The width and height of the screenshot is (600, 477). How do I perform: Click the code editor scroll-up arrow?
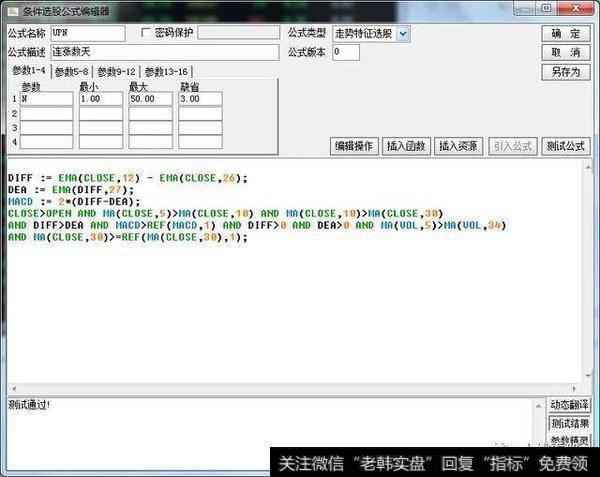pyautogui.click(x=588, y=167)
